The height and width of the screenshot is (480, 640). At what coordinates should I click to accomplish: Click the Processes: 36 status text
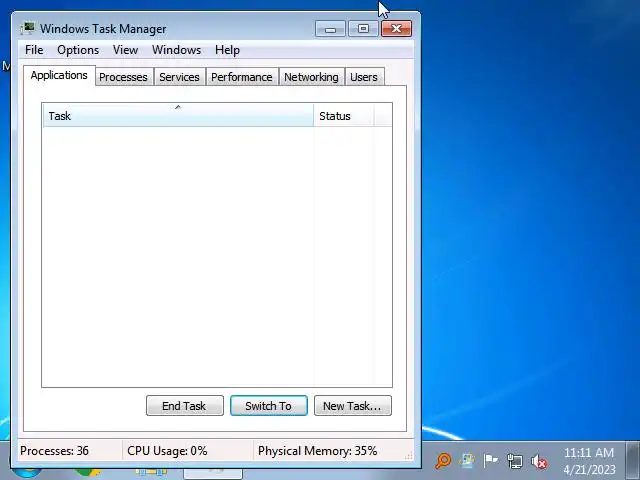(x=54, y=451)
